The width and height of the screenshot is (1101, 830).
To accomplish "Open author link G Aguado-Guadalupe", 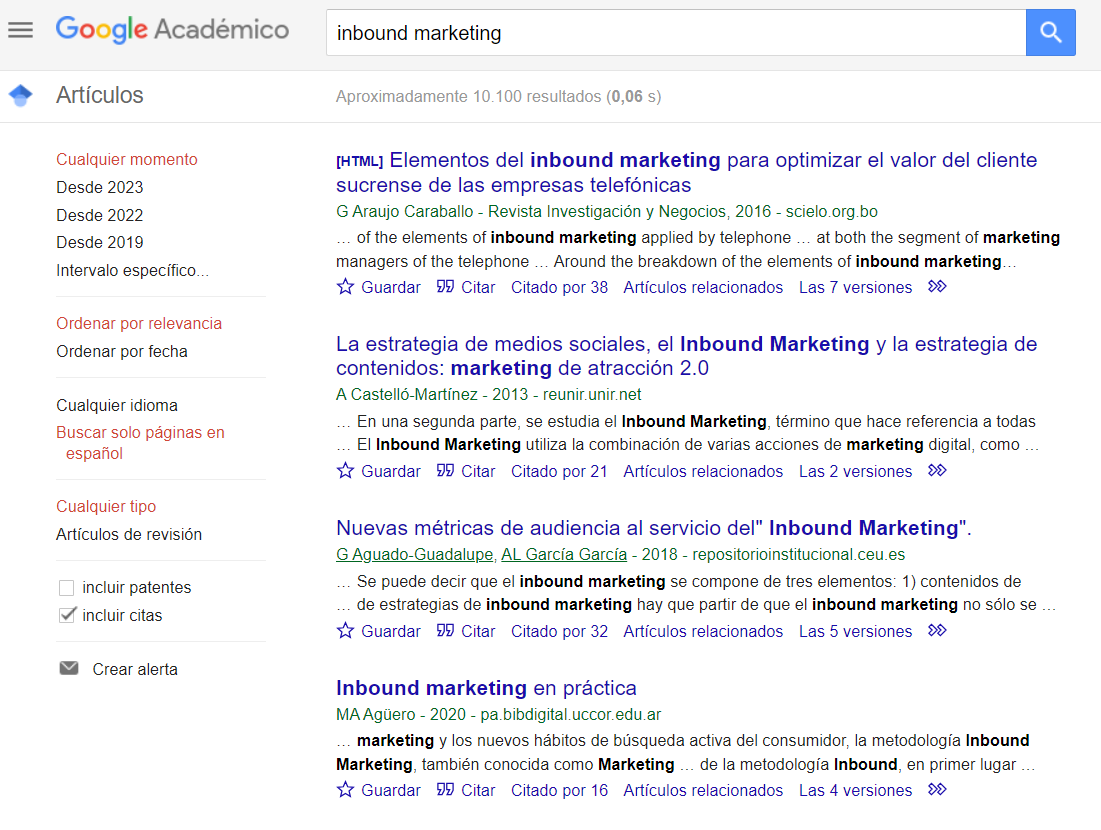I will coord(415,555).
